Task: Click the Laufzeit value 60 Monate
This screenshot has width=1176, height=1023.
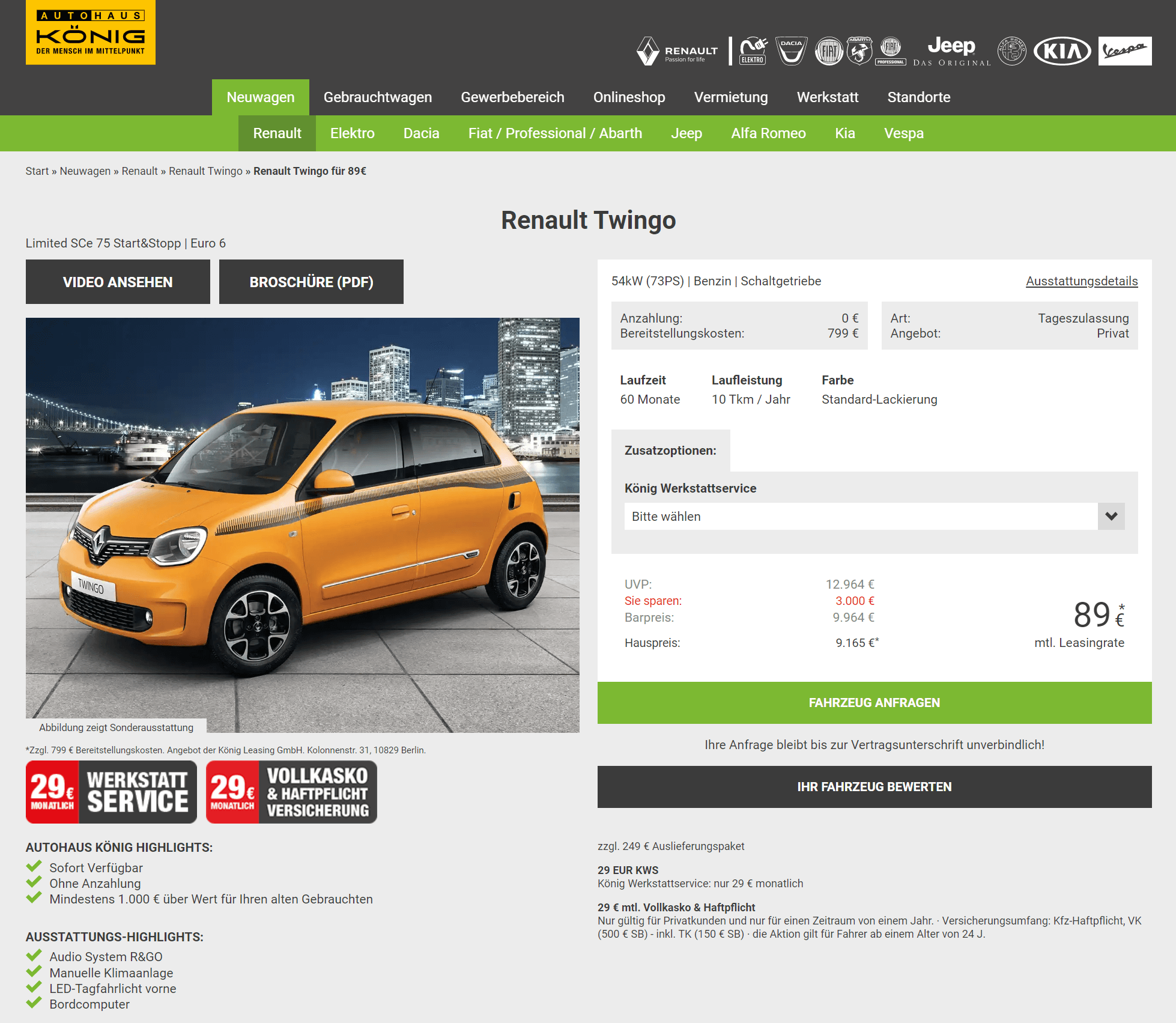Action: [x=650, y=399]
